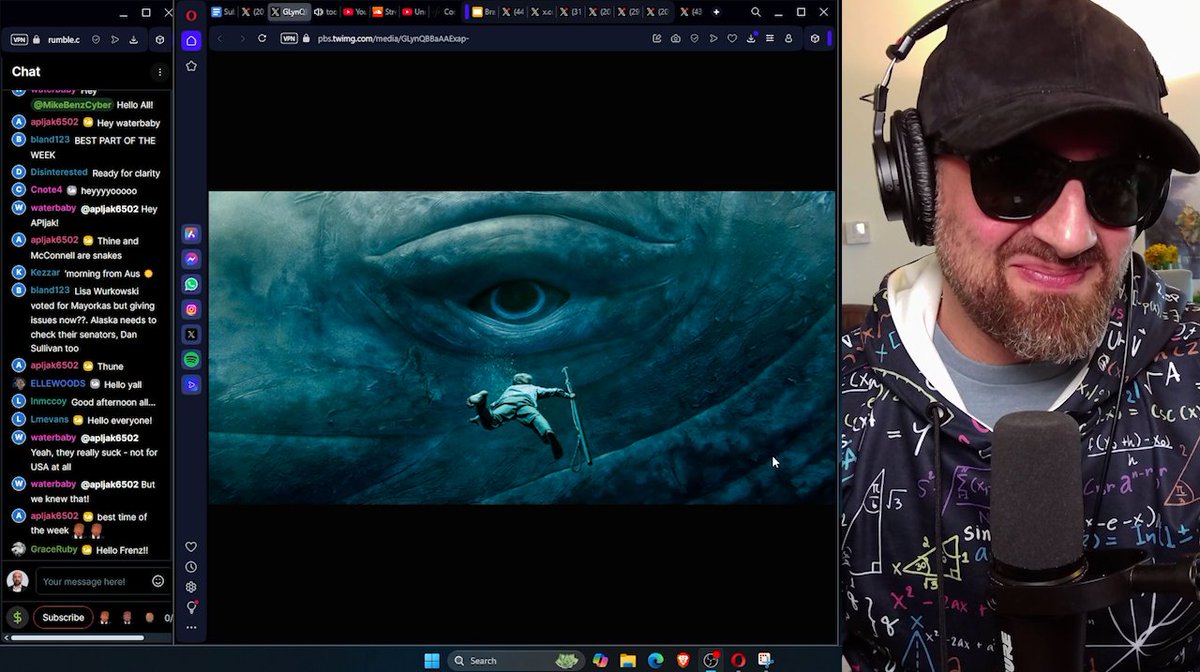Open Spotify in Opera sidebar
Viewport: 1200px width, 672px height.
pos(191,359)
